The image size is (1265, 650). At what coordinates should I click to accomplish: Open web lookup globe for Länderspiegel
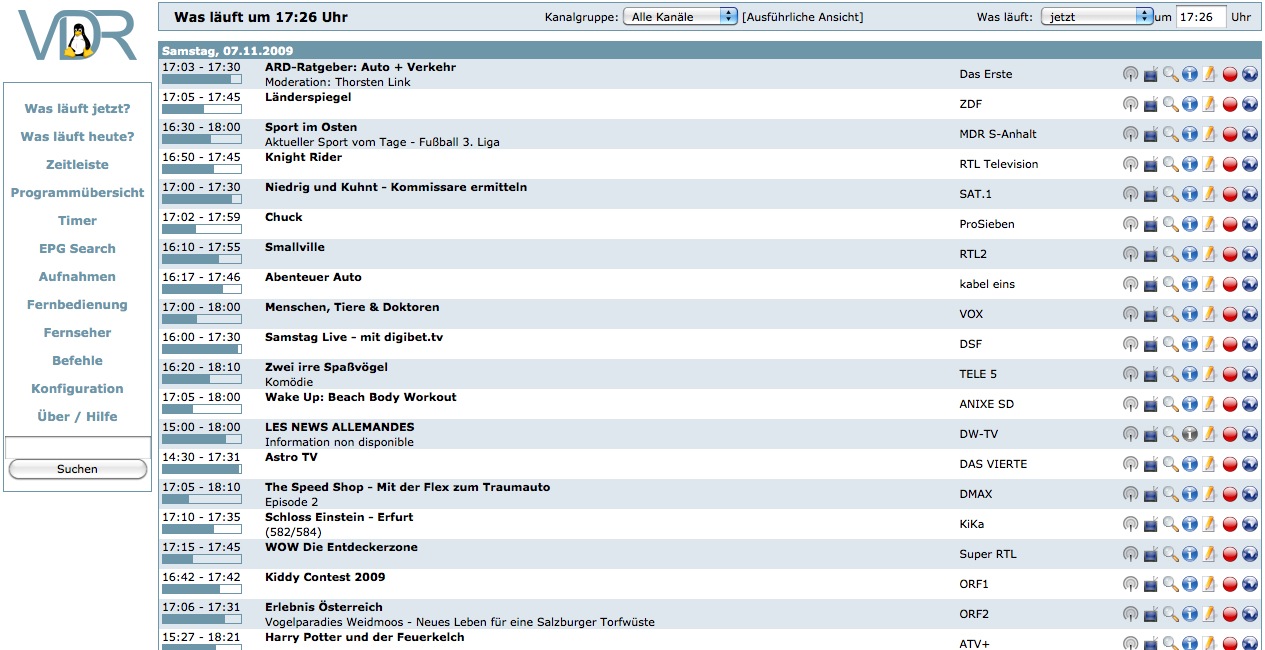(x=1250, y=104)
